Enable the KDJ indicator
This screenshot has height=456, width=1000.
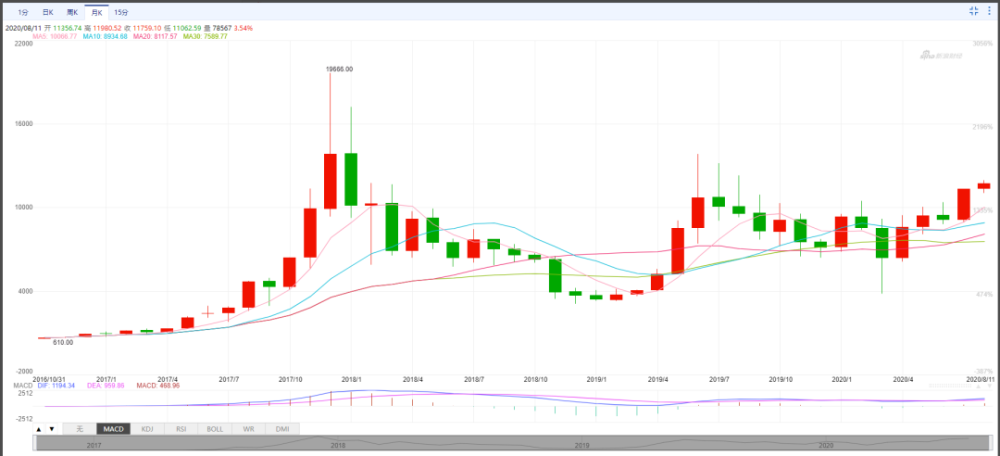click(147, 428)
